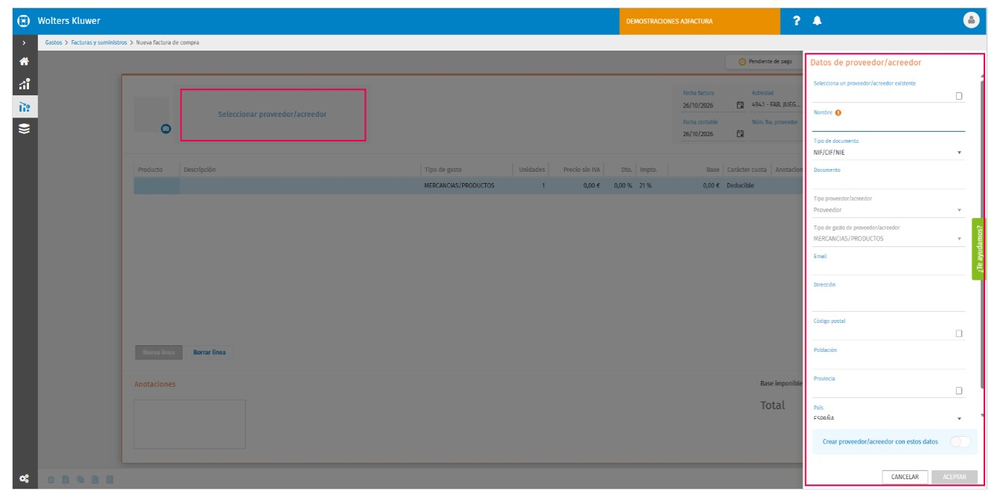This screenshot has width=1000, height=503.
Task: Expand the left sidebar with chevron
Action: tap(24, 43)
